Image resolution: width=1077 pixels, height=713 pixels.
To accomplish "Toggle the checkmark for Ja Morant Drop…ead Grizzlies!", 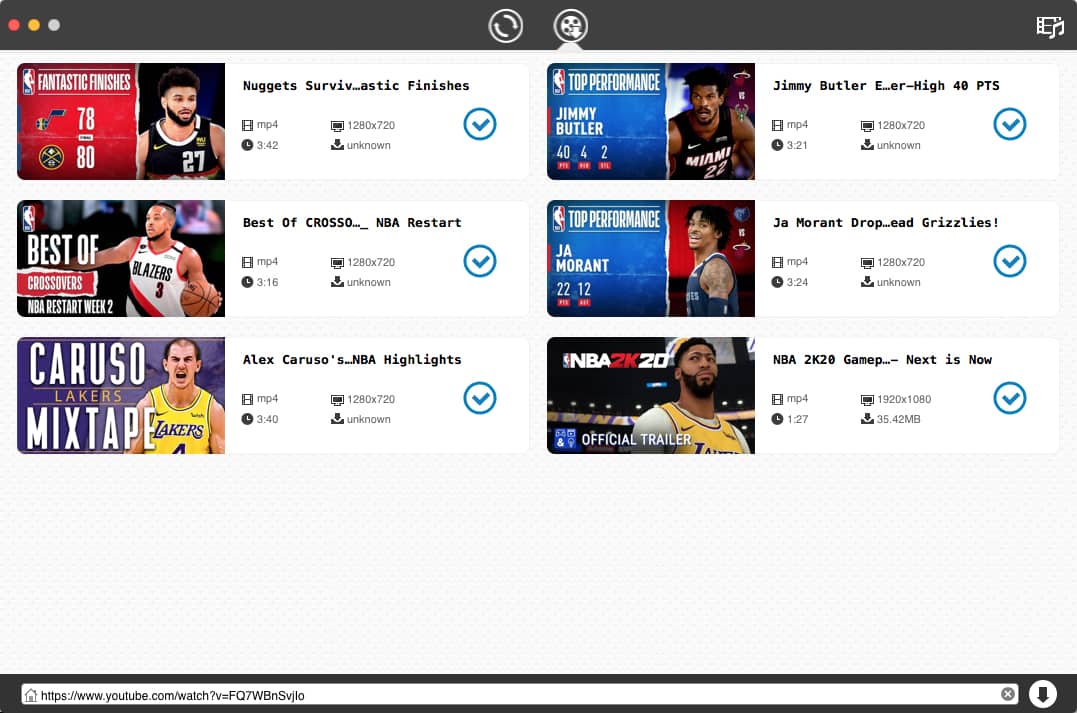I will coord(1010,261).
